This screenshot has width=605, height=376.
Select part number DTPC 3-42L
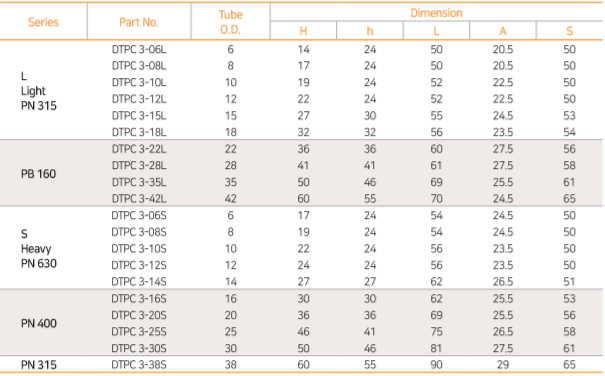[x=139, y=199]
